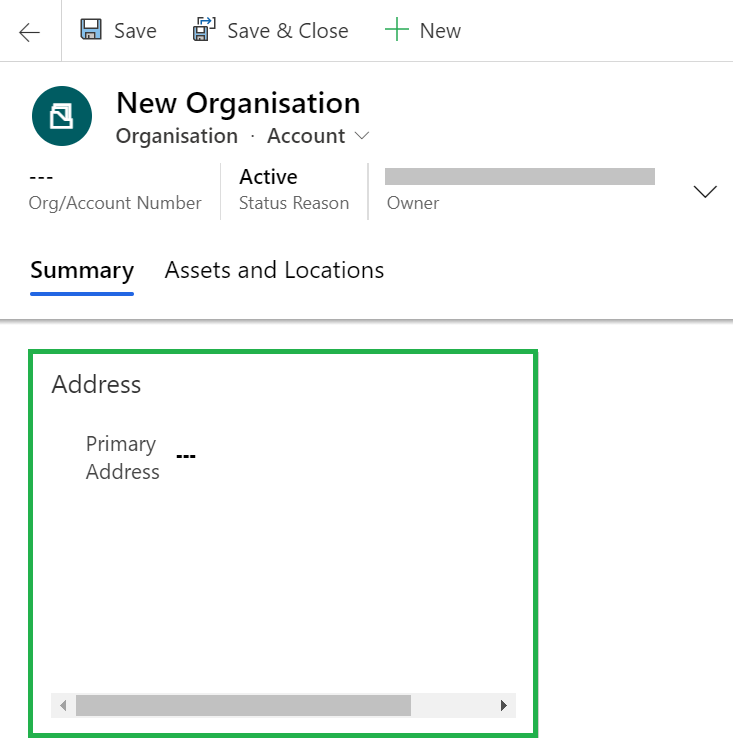The image size is (733, 738).
Task: Select the Active Status Reason field
Action: 268,177
